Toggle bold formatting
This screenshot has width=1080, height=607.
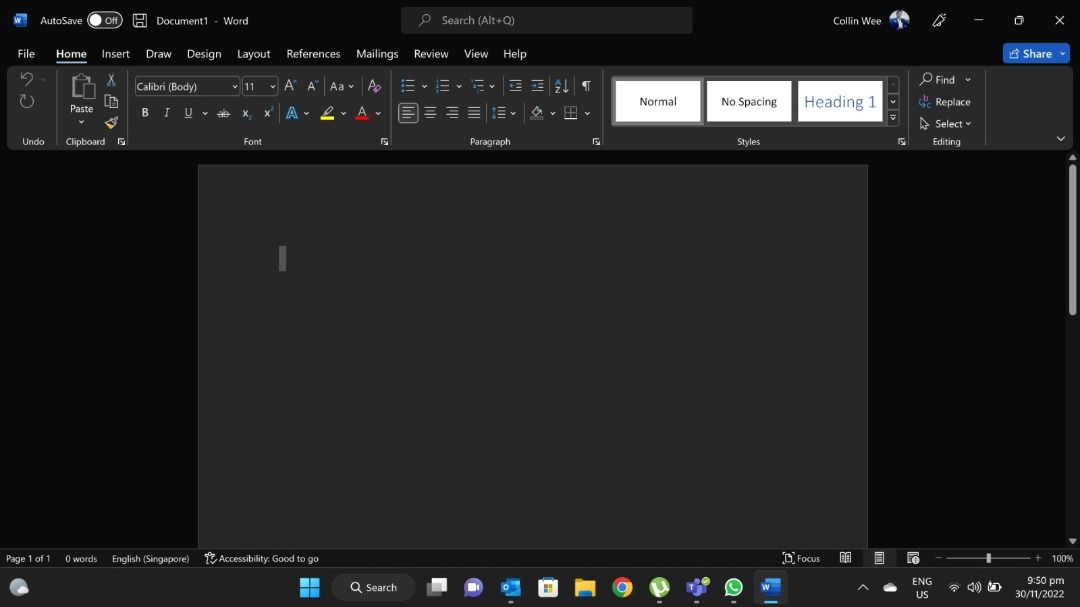(x=145, y=113)
